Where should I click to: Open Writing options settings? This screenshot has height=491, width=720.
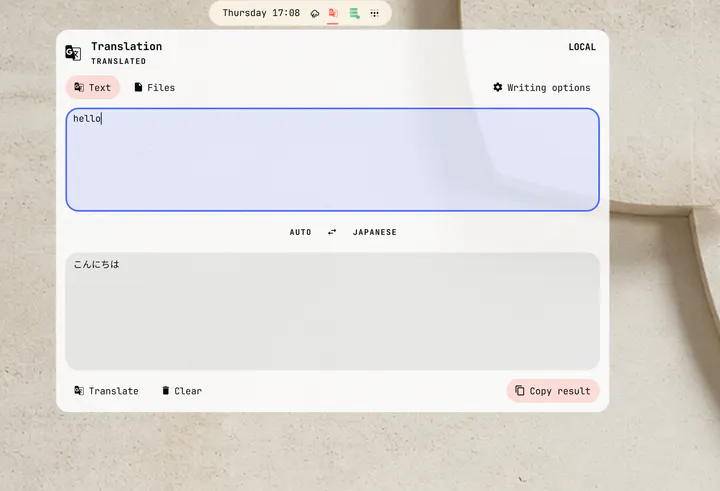point(542,87)
